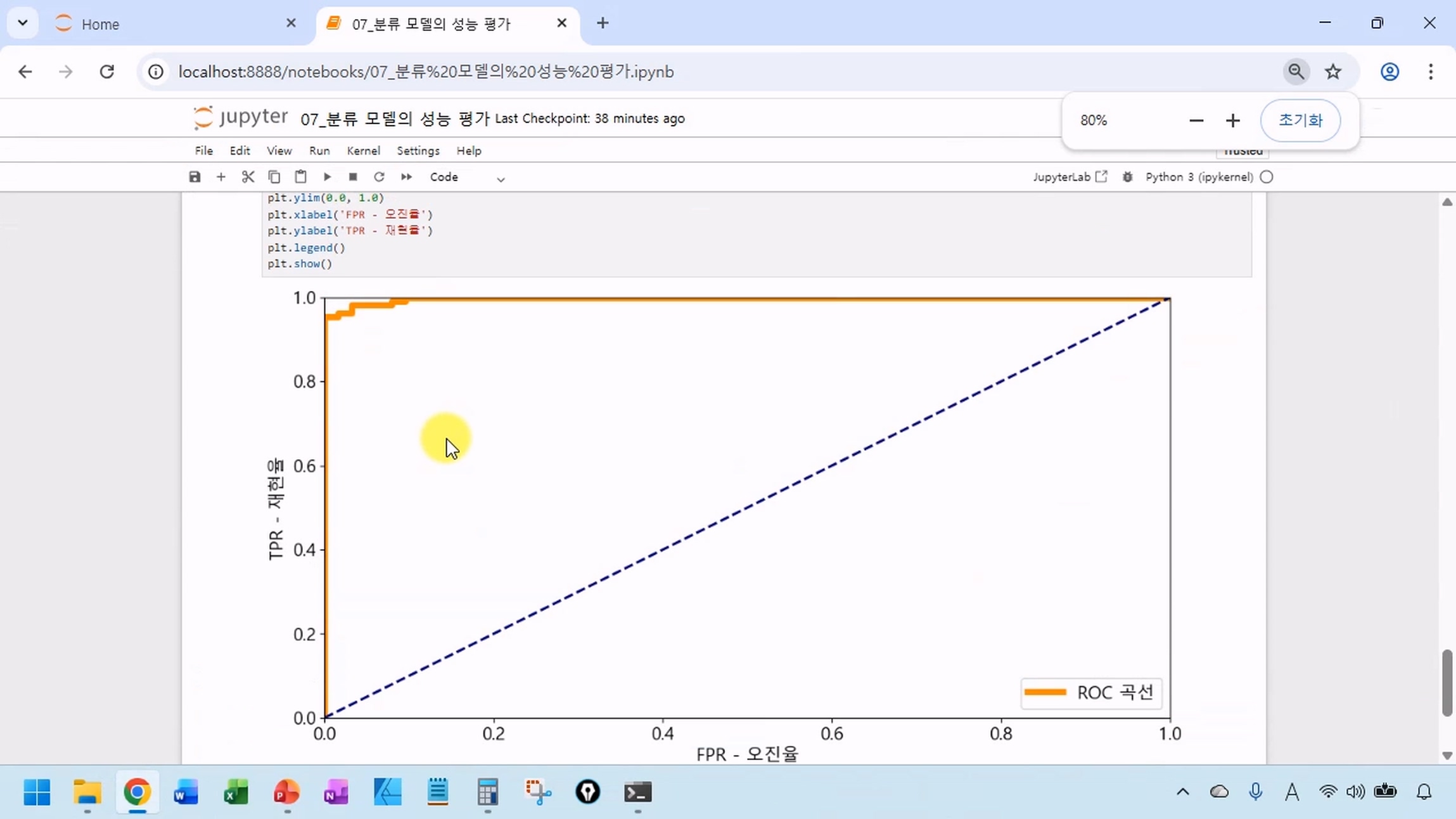Viewport: 1456px width, 819px height.
Task: Save the notebook with the floppy disk icon
Action: 195,177
